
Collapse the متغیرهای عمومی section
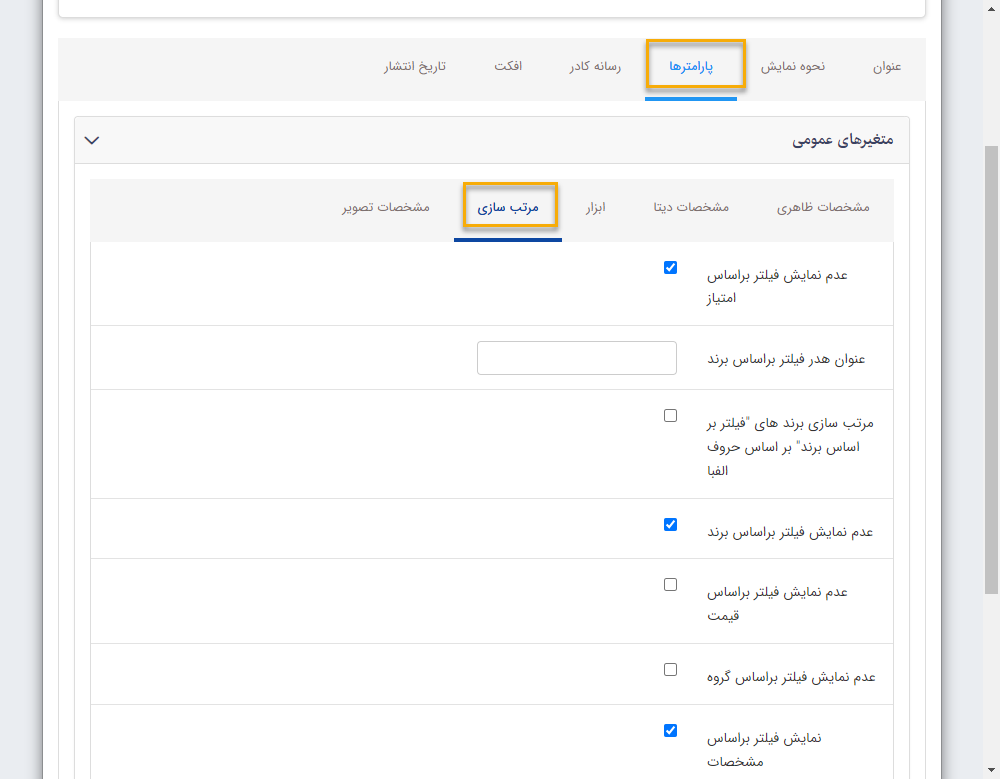pos(91,140)
